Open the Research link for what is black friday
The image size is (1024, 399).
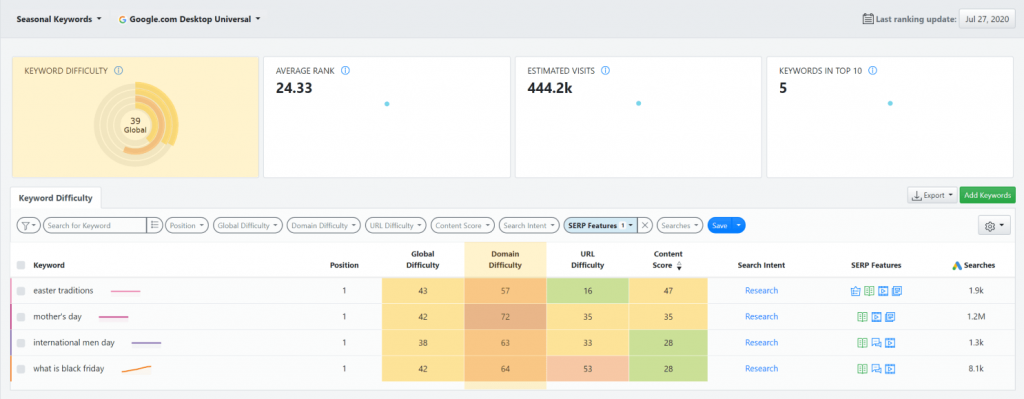[x=761, y=369]
